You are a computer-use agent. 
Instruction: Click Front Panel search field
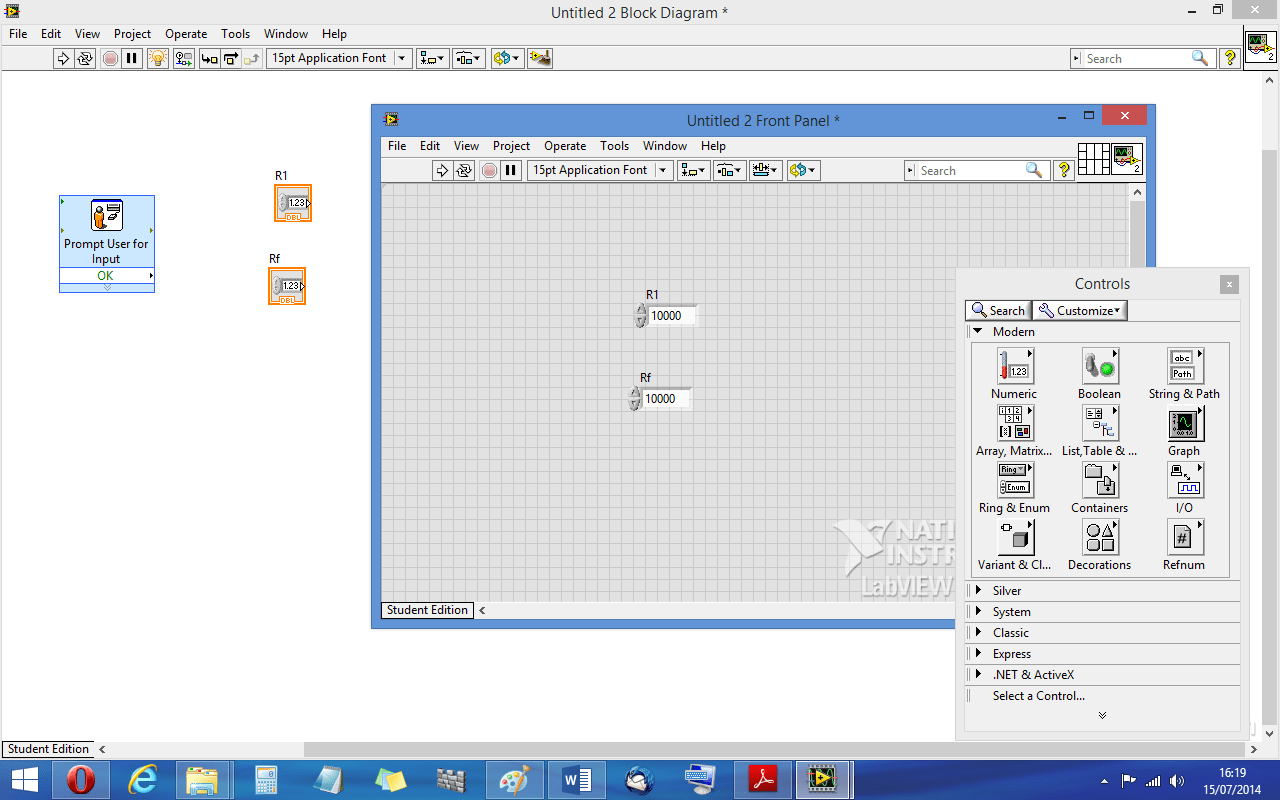[x=977, y=171]
